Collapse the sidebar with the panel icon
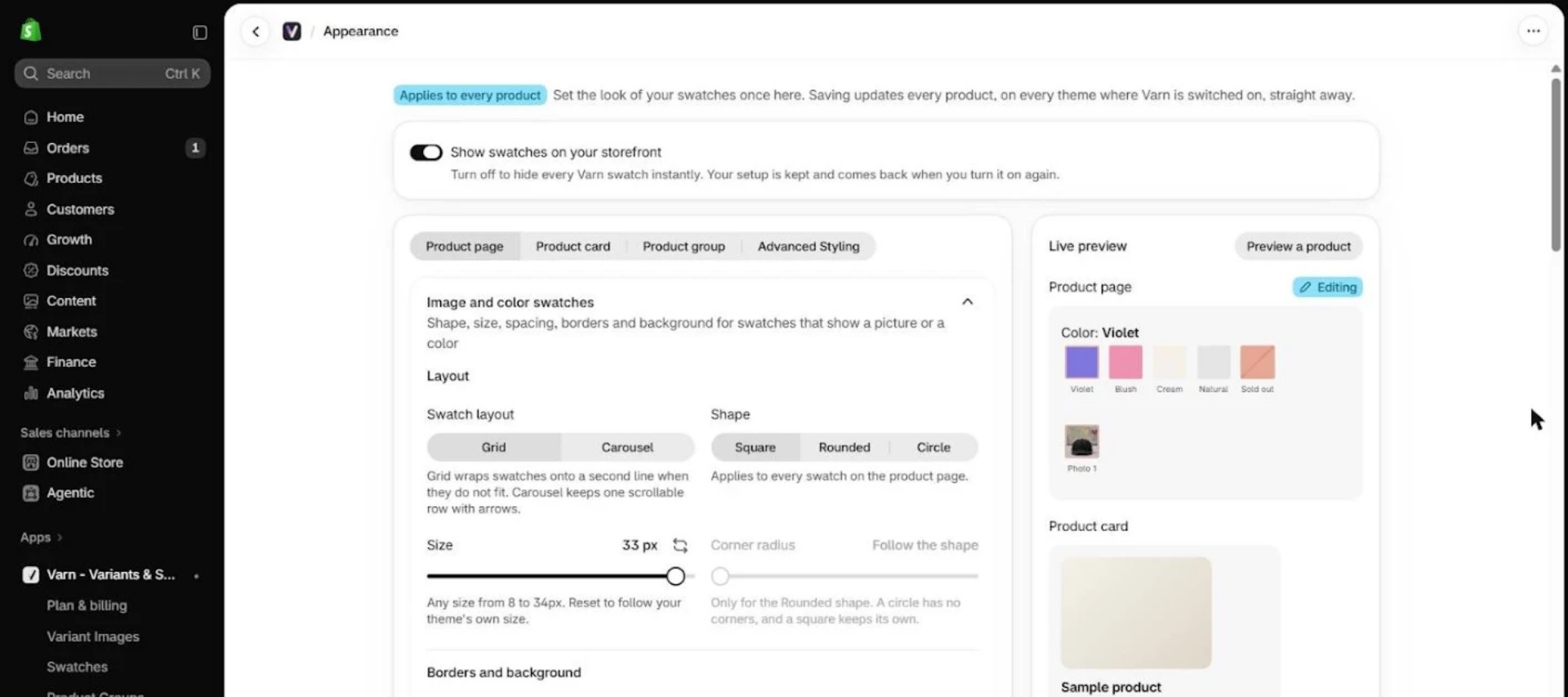This screenshot has width=1568, height=697. (200, 32)
